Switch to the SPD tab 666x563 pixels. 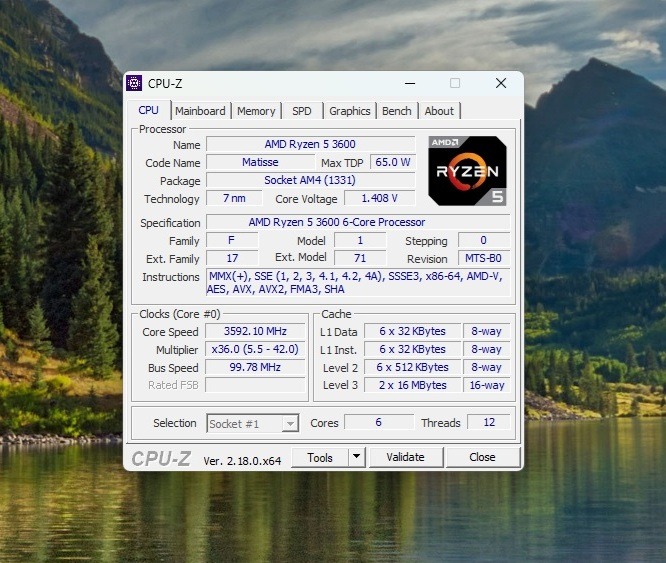pyautogui.click(x=302, y=111)
